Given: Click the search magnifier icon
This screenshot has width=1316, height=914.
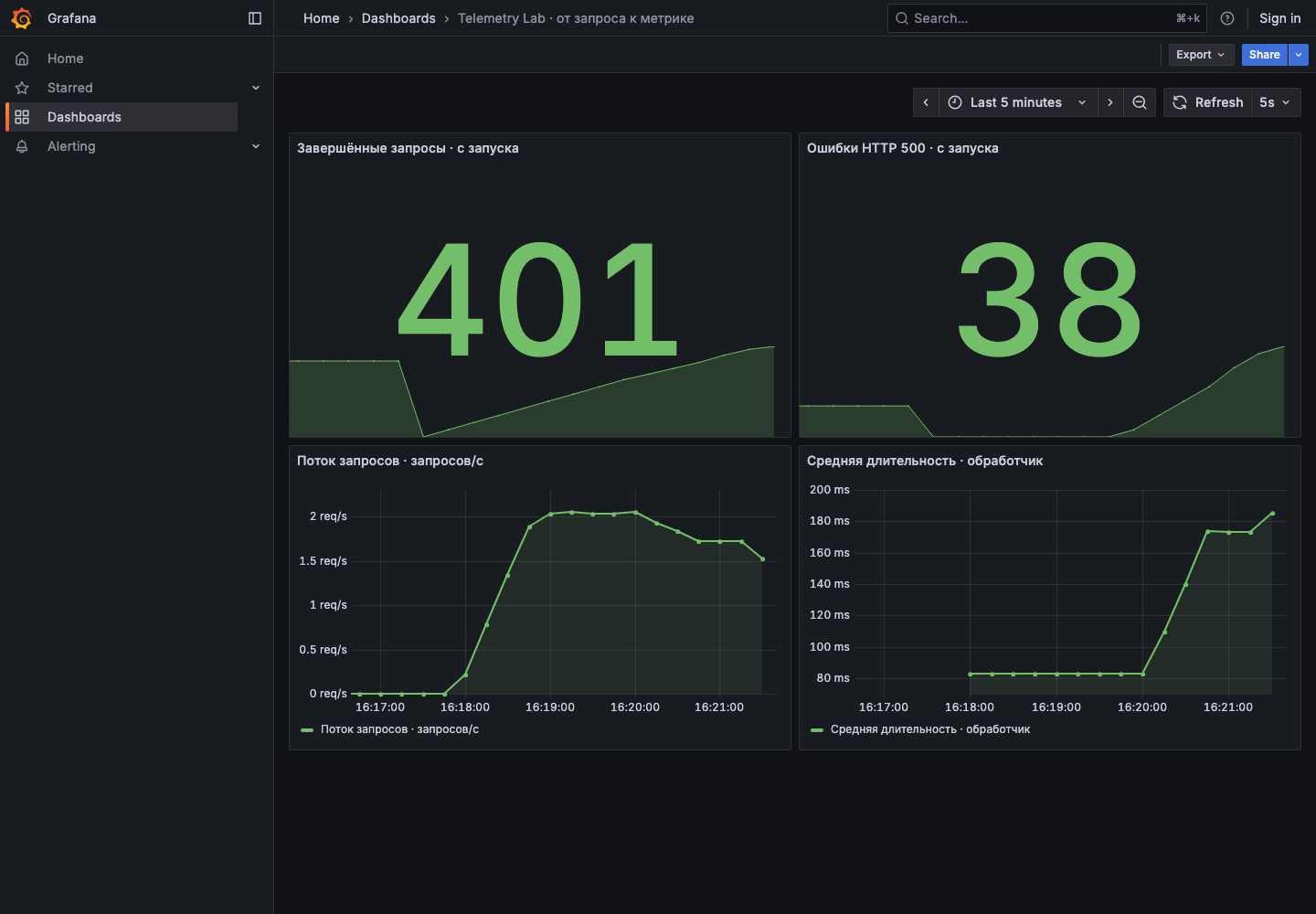Looking at the screenshot, I should [x=902, y=18].
